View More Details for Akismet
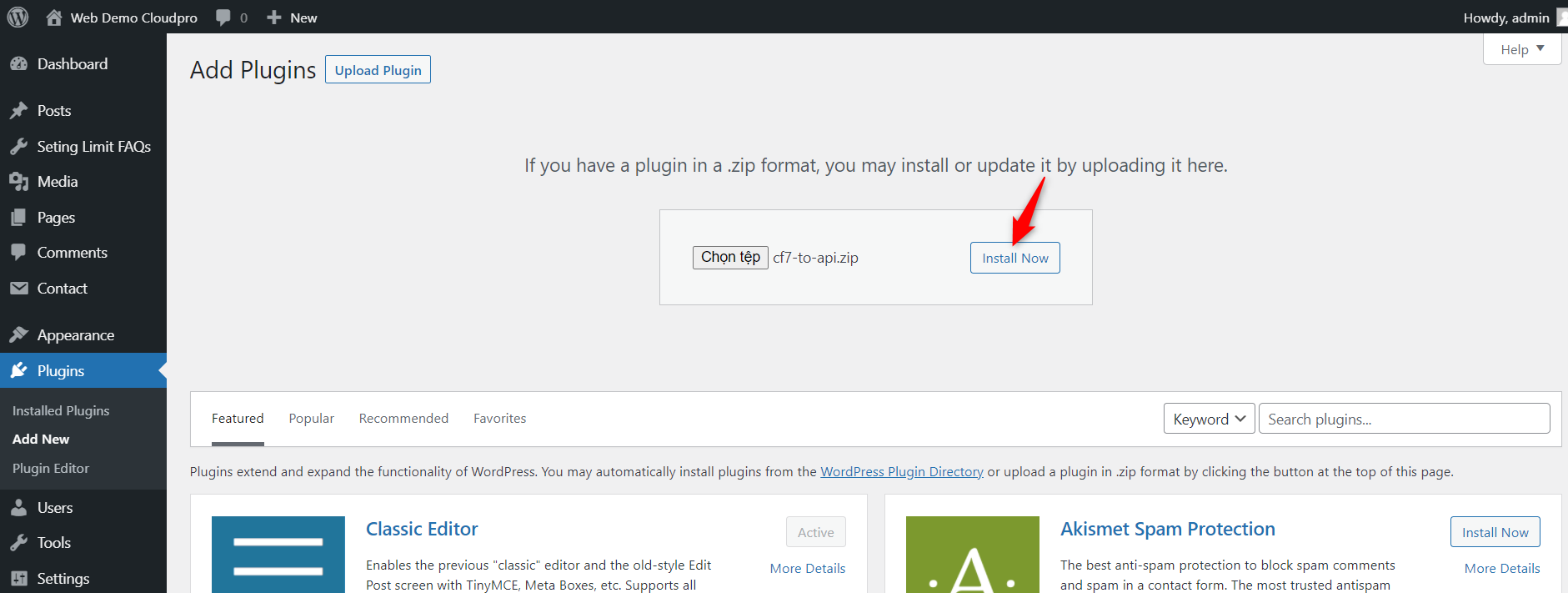This screenshot has width=1568, height=593. 1502,569
